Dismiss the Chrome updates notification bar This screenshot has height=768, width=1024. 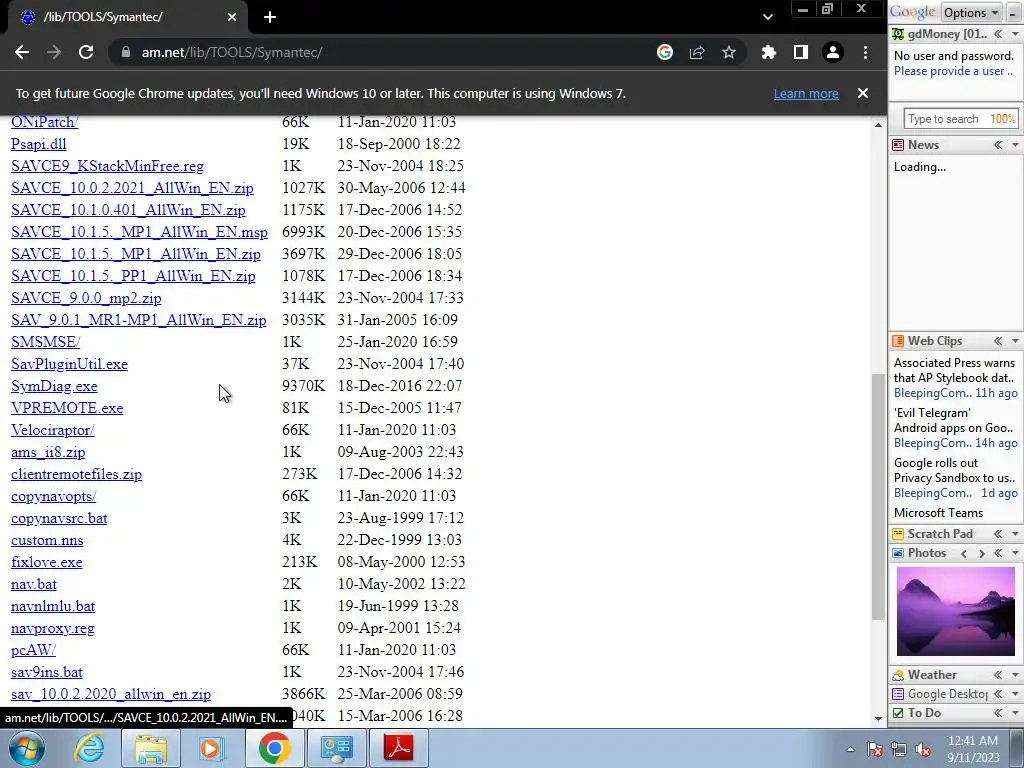[x=863, y=93]
